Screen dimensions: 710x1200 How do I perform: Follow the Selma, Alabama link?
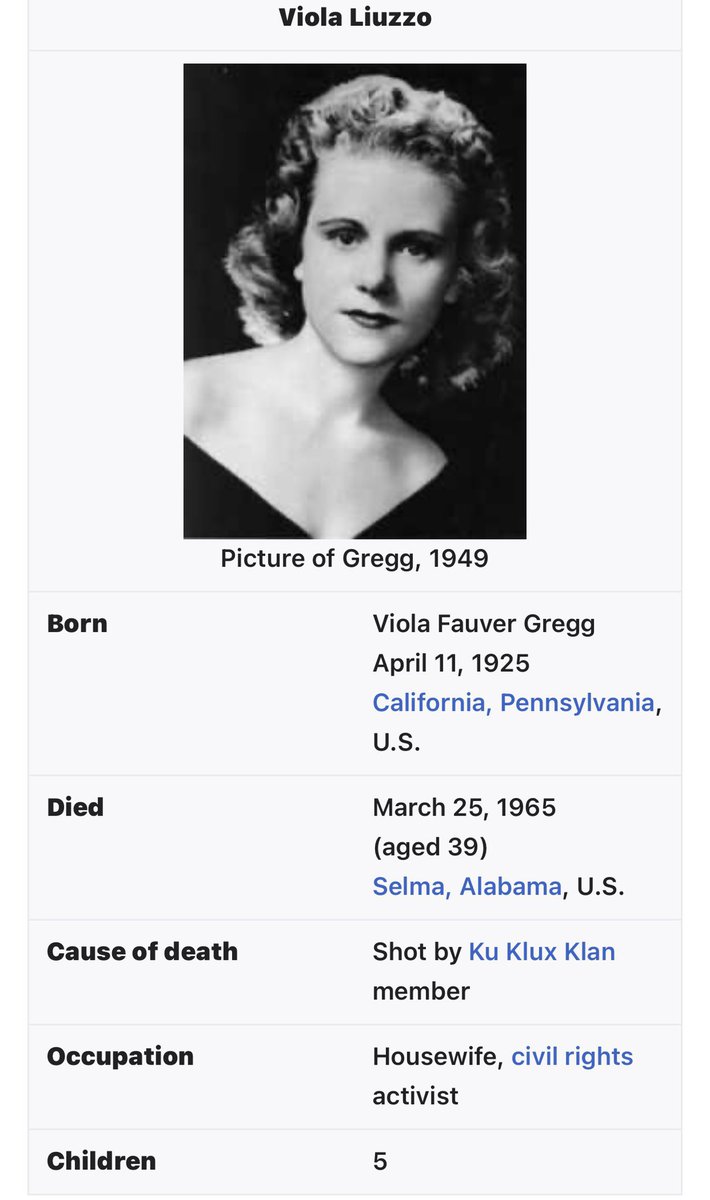(467, 886)
